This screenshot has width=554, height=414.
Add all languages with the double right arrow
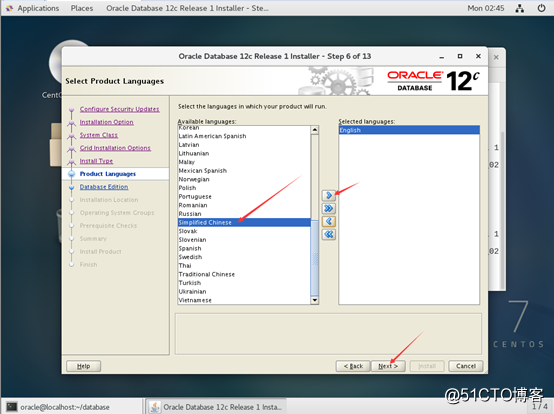coord(329,208)
